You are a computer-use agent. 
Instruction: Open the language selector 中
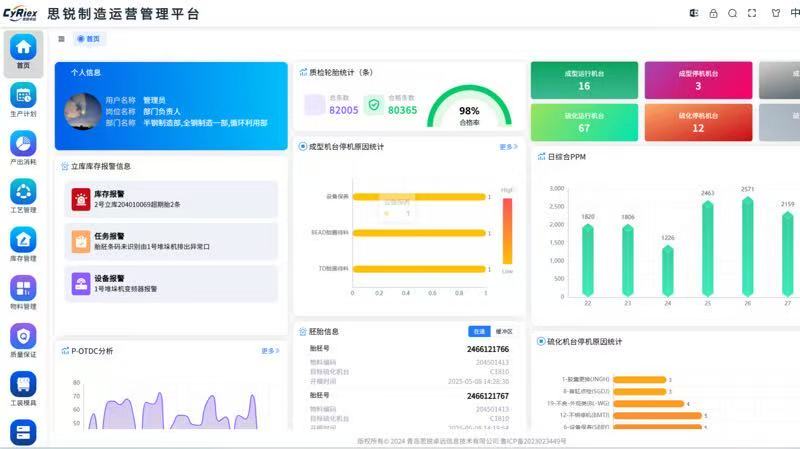794,14
